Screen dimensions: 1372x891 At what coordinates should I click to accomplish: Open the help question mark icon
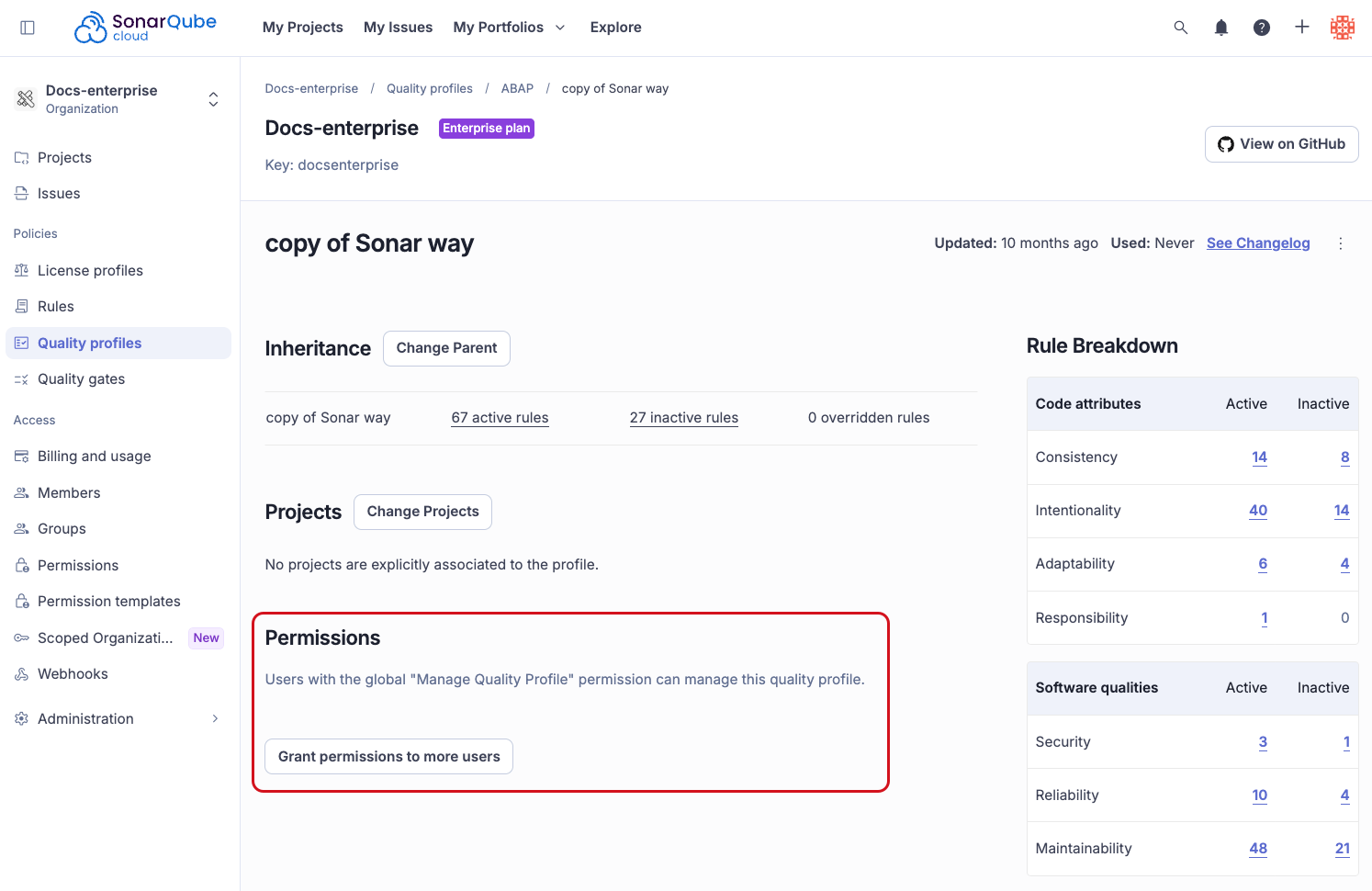pos(1262,28)
